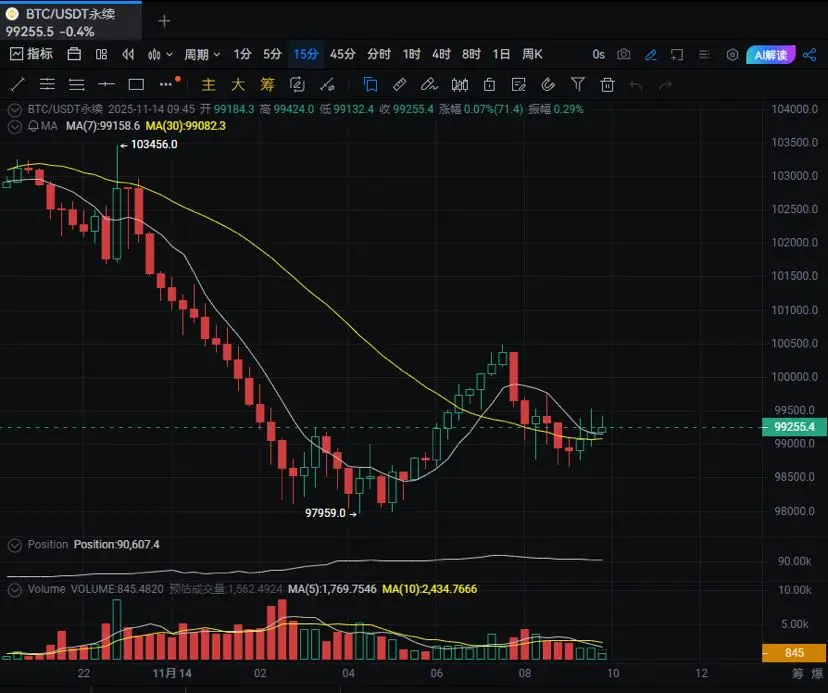Click the undo arrow
This screenshot has height=693, width=828.
tap(636, 85)
